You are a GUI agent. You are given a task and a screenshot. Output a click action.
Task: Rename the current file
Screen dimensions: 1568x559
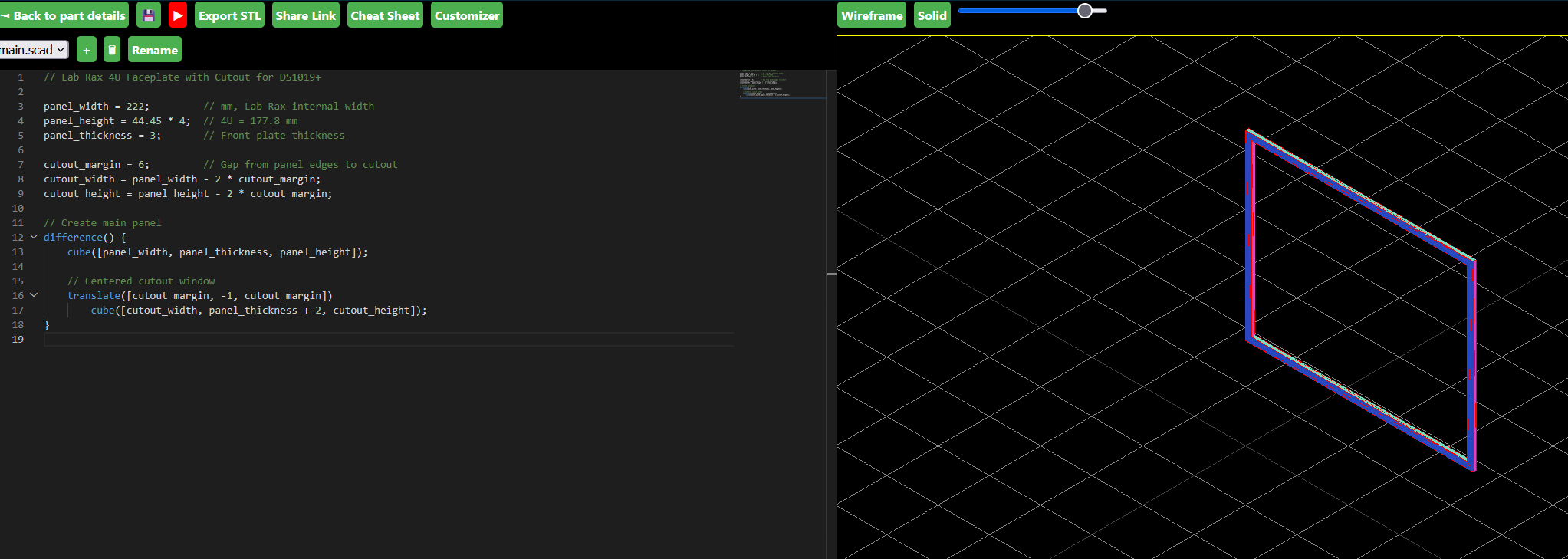[154, 50]
